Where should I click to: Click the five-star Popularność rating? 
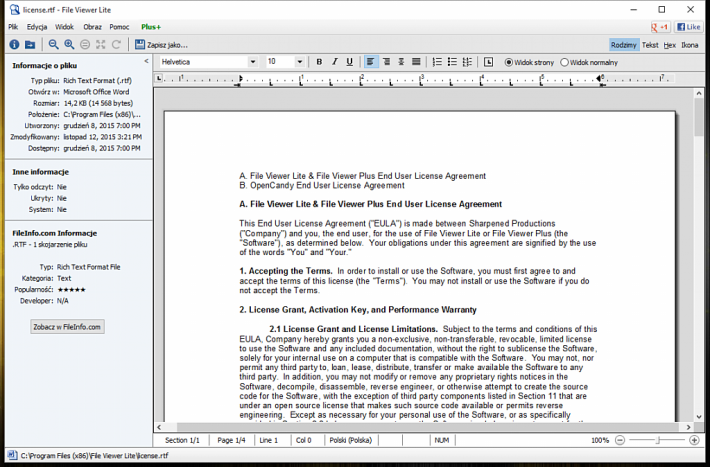pos(72,289)
